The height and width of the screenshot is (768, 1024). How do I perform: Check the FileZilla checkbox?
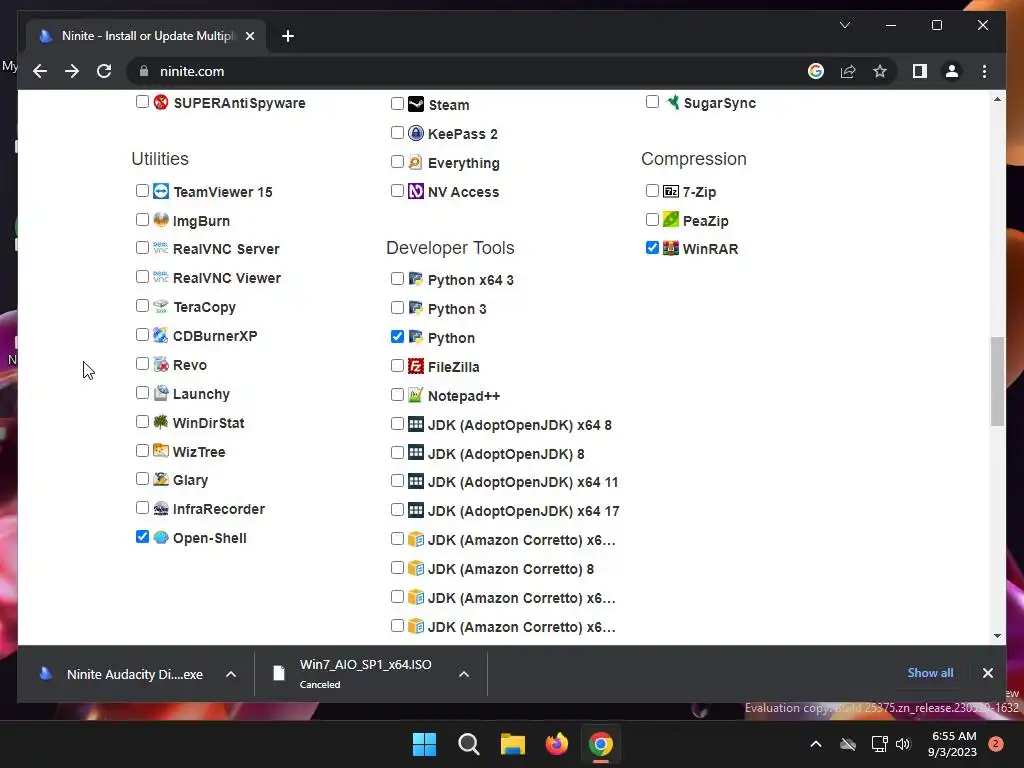click(397, 366)
